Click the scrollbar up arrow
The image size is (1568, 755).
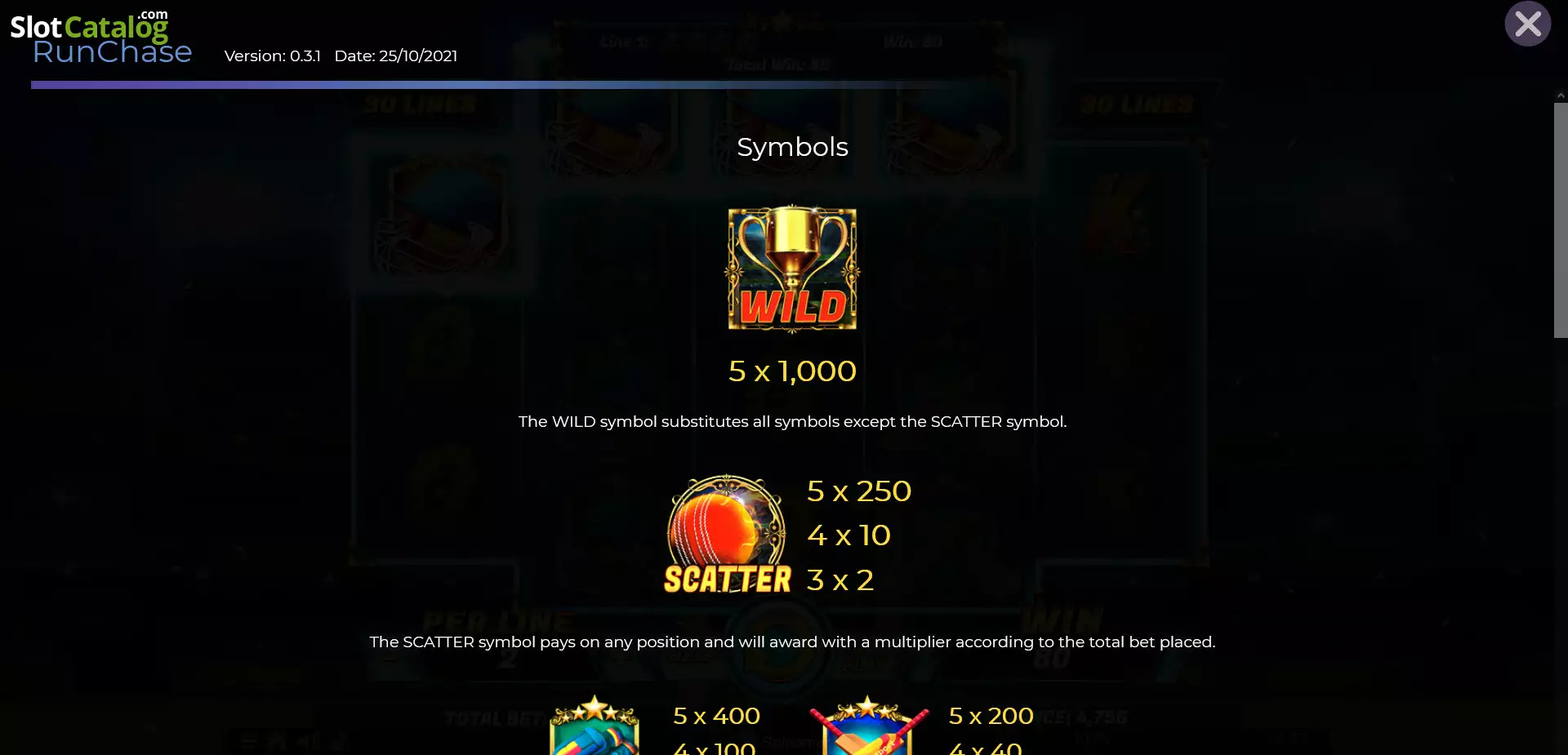[1561, 95]
